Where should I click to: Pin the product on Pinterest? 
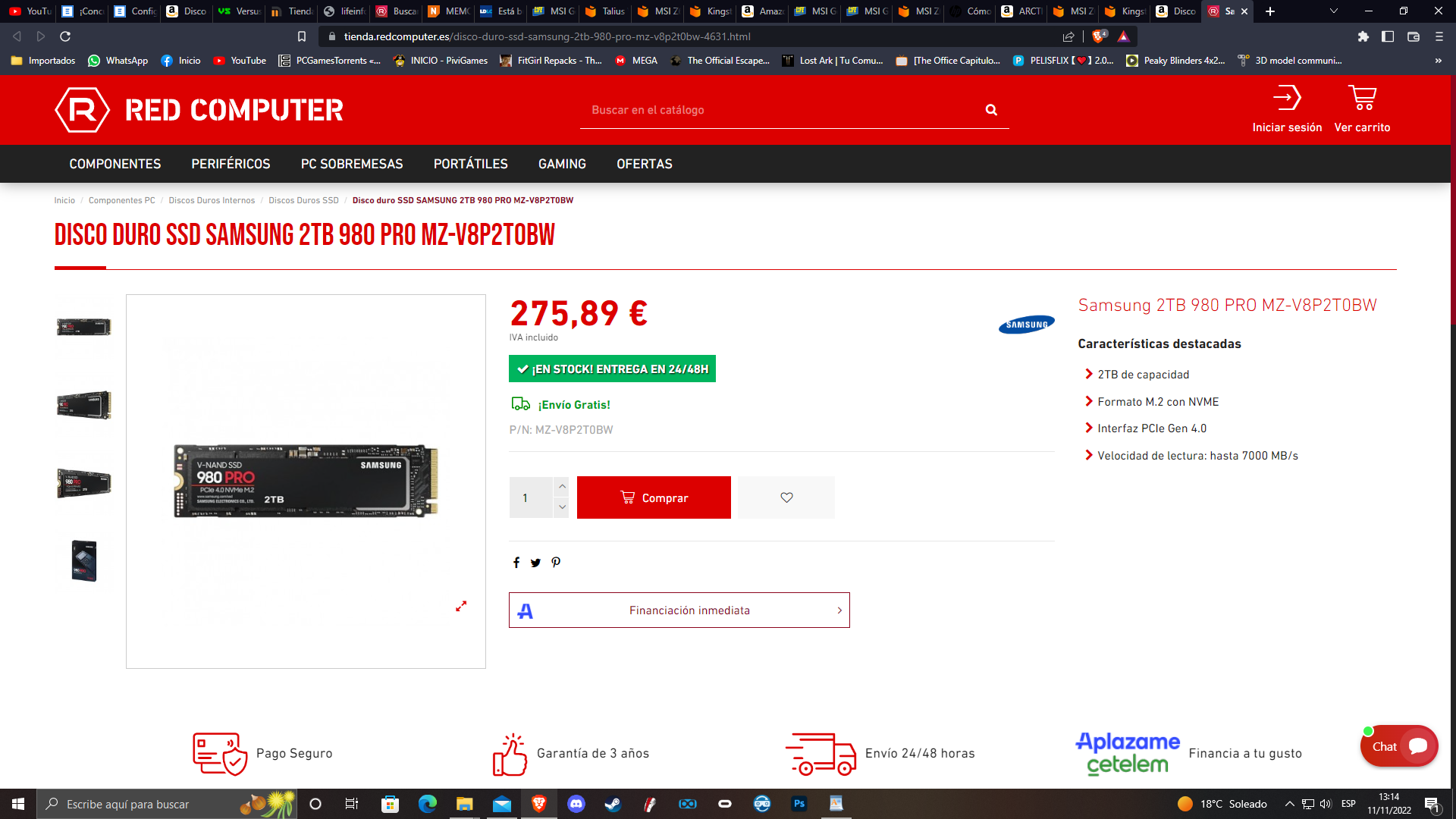click(x=556, y=563)
